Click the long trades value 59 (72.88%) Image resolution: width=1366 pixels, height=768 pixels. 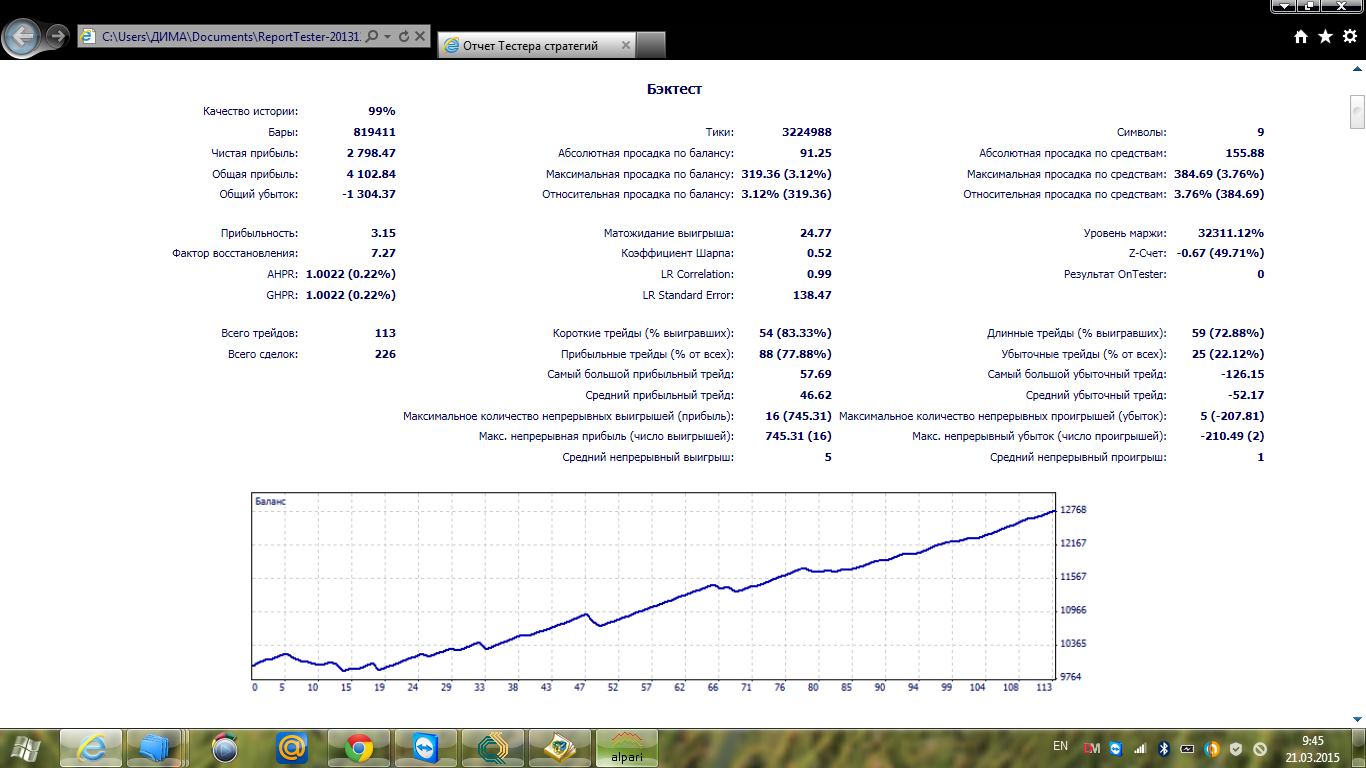click(1229, 333)
